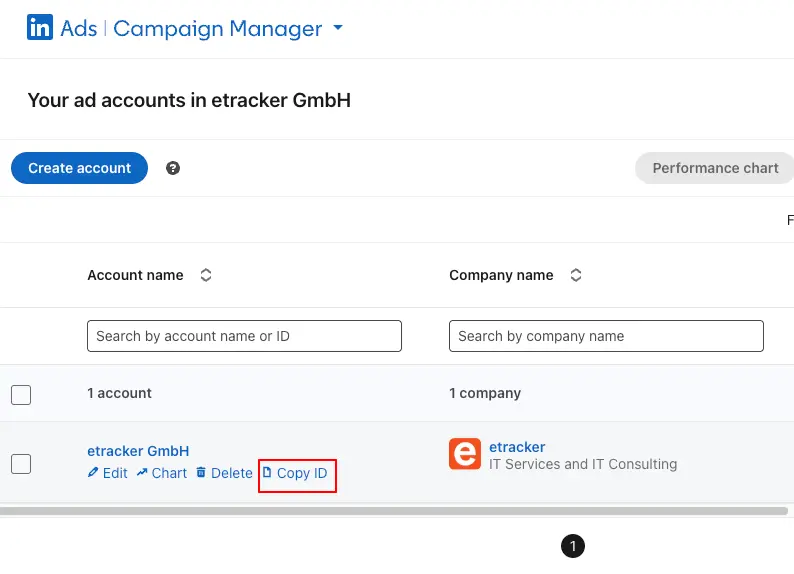Click the LinkedIn logo icon
This screenshot has height=574, width=794.
[x=40, y=28]
